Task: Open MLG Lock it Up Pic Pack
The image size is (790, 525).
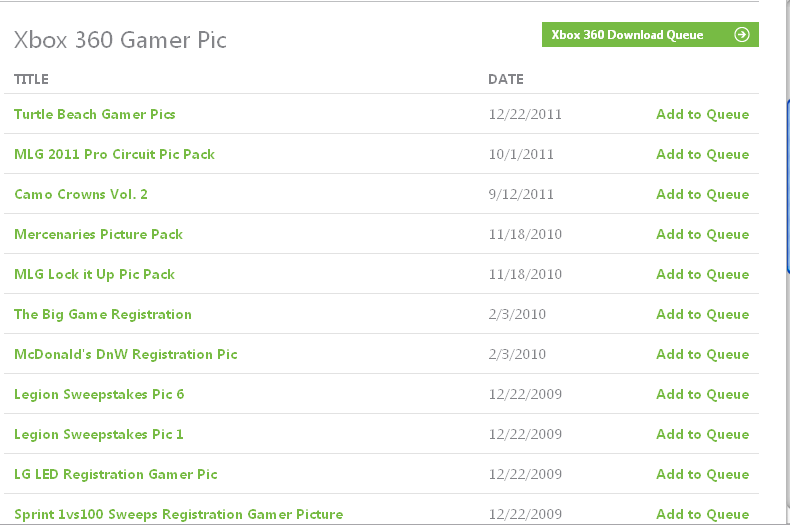Action: click(x=94, y=275)
